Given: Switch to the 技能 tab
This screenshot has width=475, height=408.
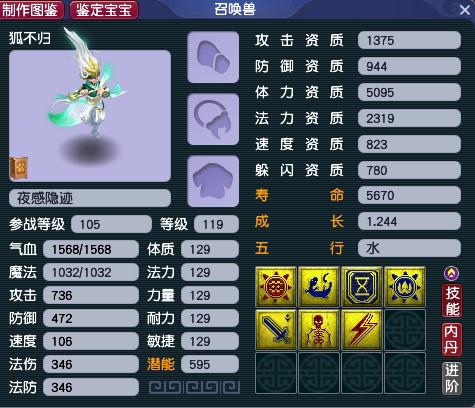Looking at the screenshot, I should [452, 301].
